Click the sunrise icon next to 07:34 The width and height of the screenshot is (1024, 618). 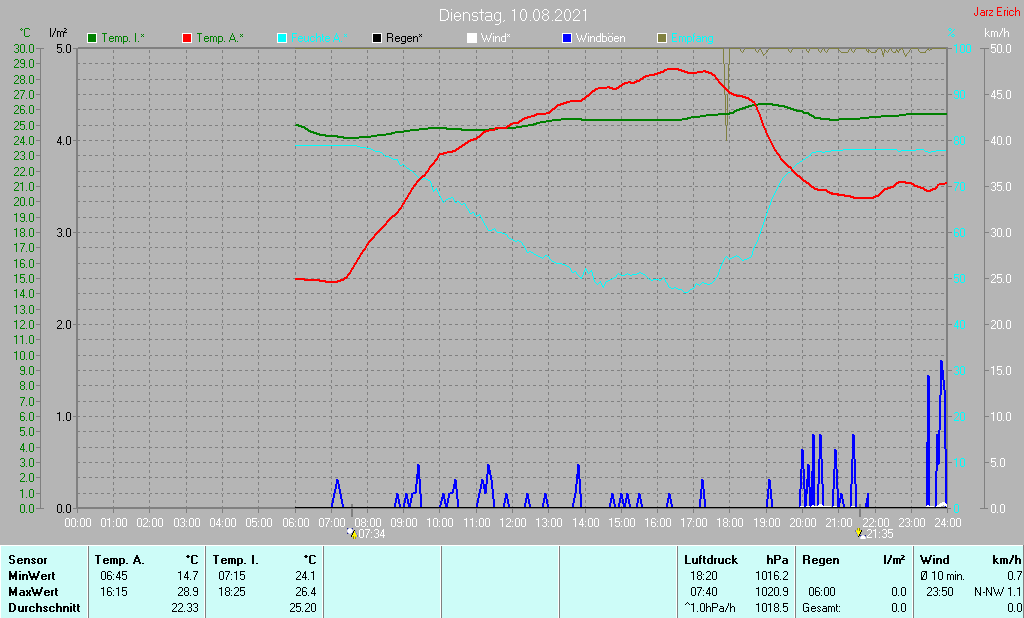[353, 533]
